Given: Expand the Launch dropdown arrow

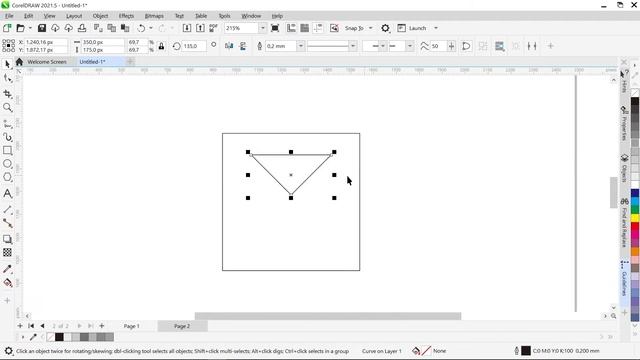Looking at the screenshot, I should click(x=436, y=28).
